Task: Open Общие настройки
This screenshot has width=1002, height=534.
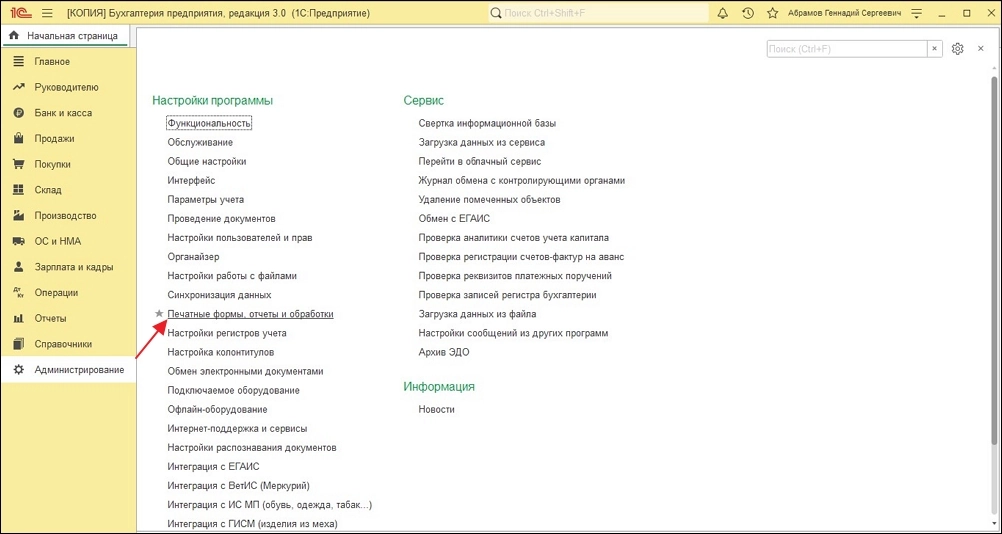Action: pos(206,162)
